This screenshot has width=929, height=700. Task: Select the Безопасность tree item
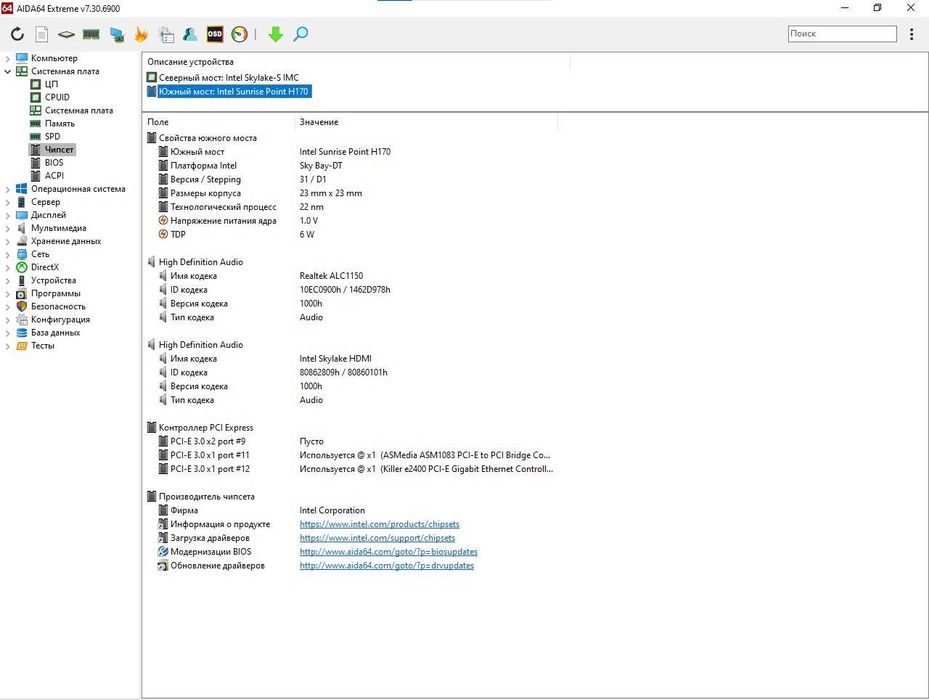click(58, 306)
